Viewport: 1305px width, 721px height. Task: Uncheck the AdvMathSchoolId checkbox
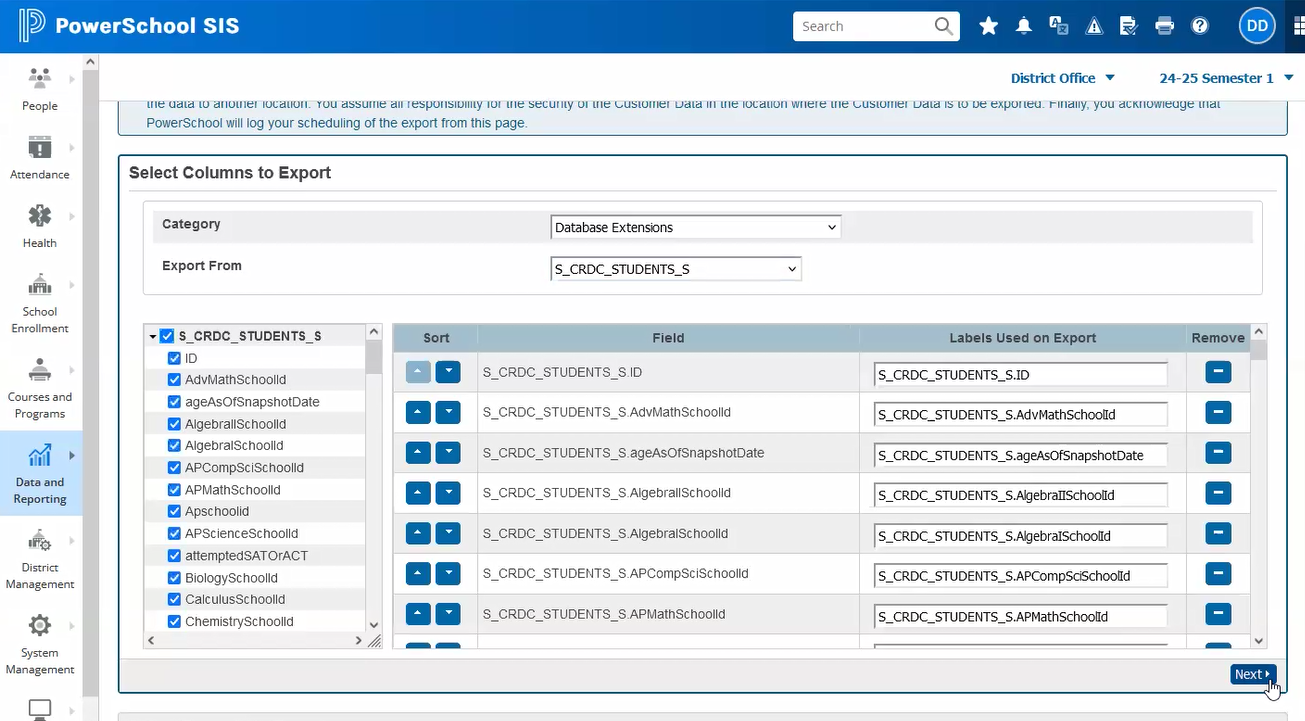(175, 380)
